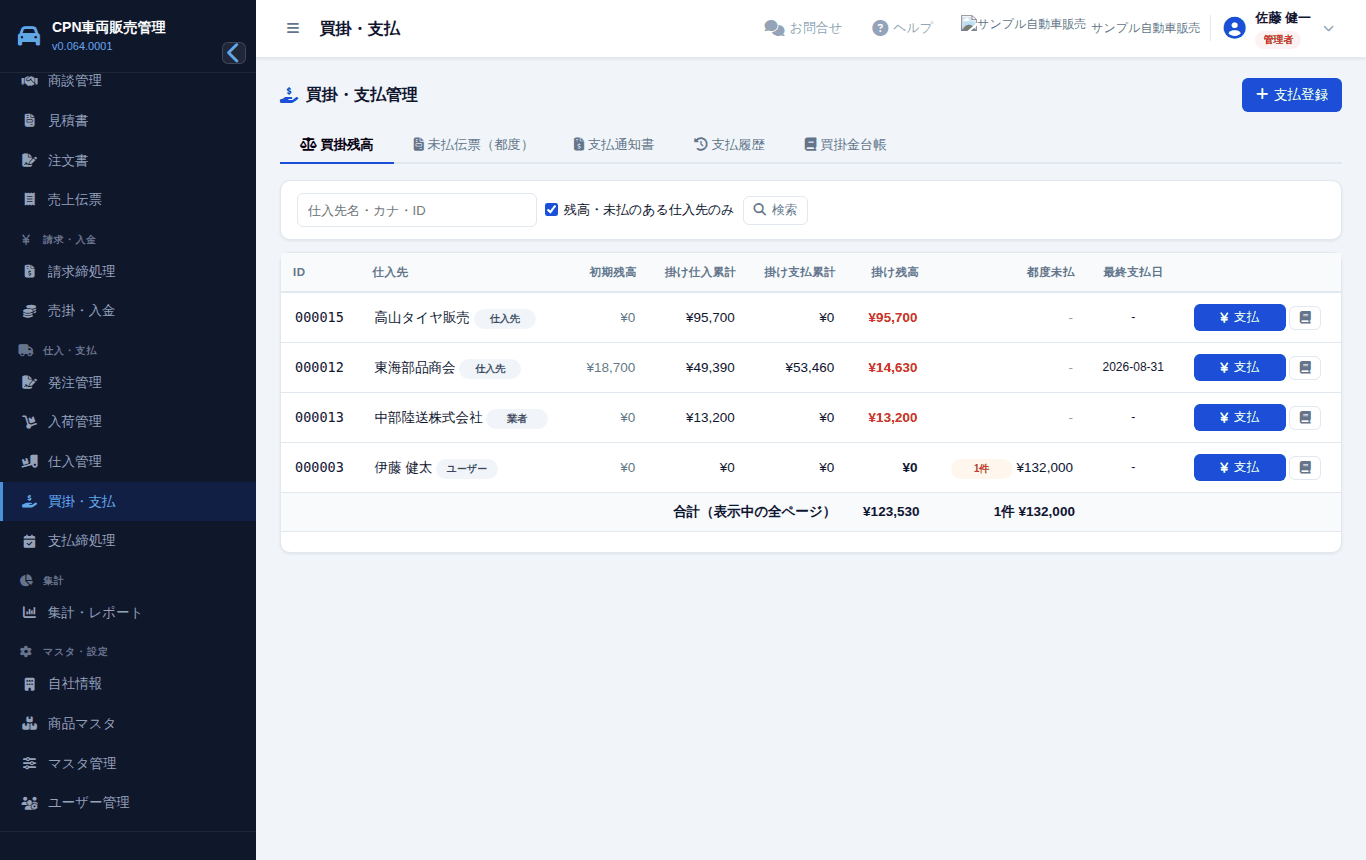Image resolution: width=1366 pixels, height=860 pixels.
Task: Click the 検索 search button
Action: pyautogui.click(x=775, y=210)
